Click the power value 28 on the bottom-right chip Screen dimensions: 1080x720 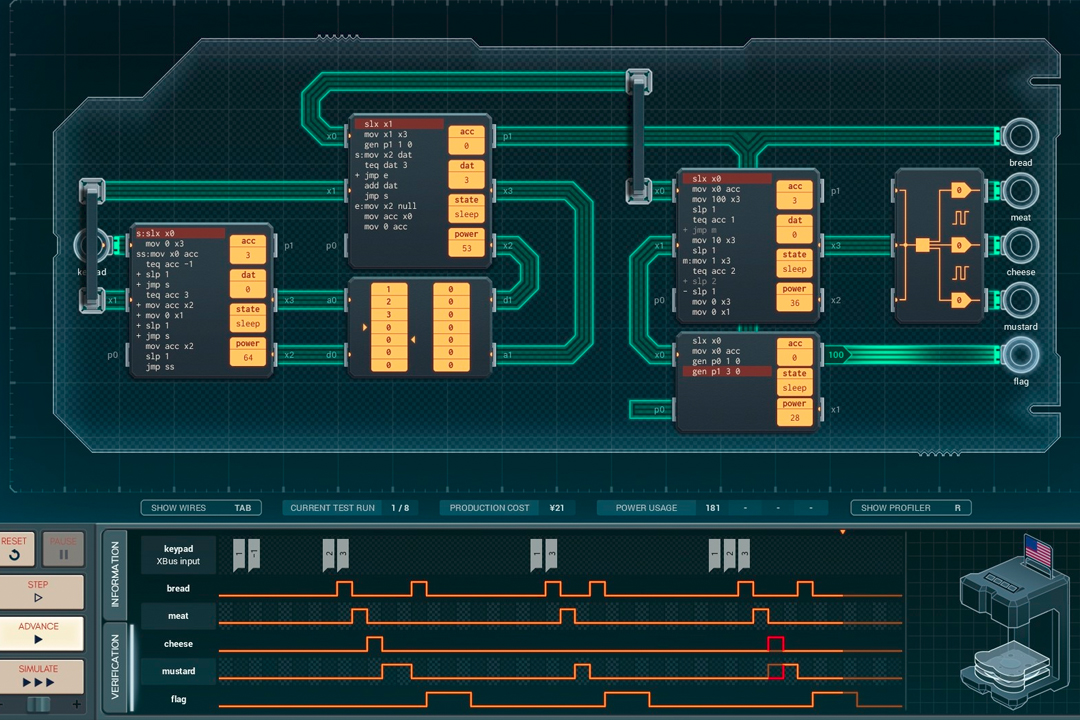[794, 418]
